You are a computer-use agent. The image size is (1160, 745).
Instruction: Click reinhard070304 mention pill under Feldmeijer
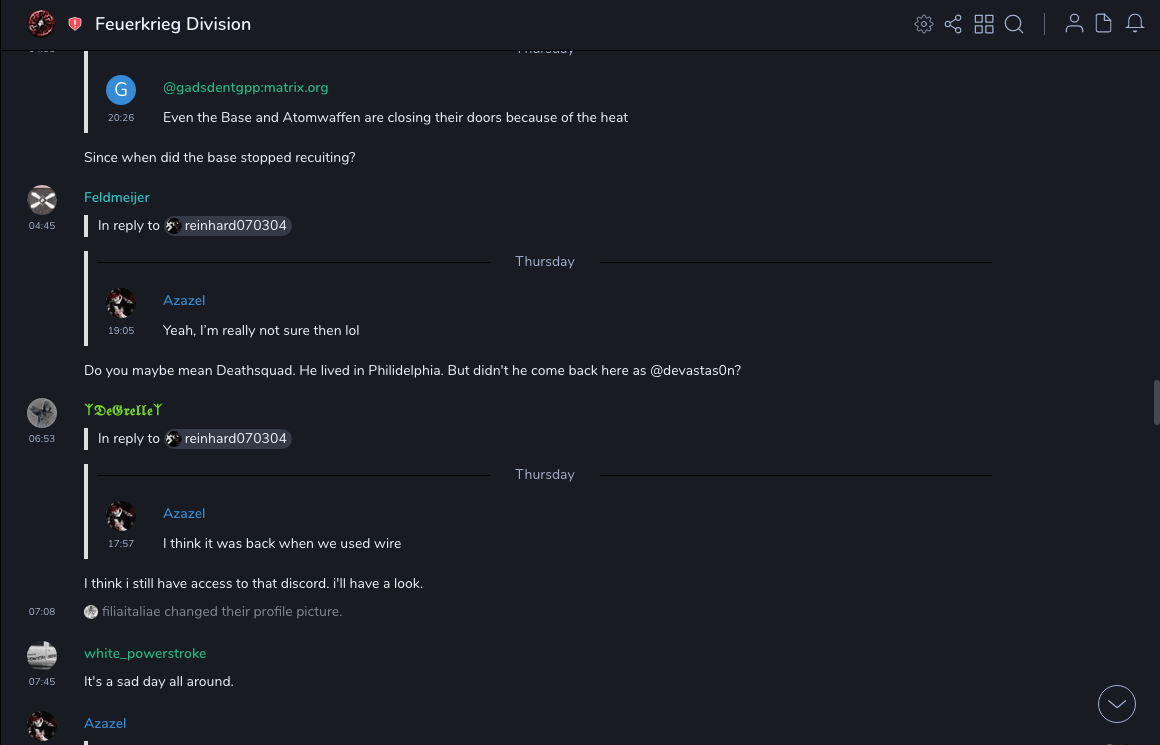228,226
